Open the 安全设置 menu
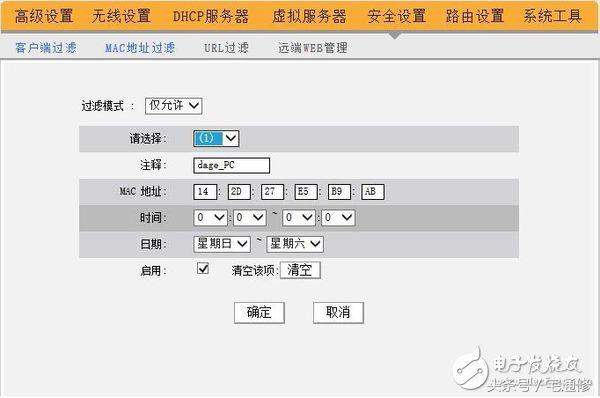 396,16
